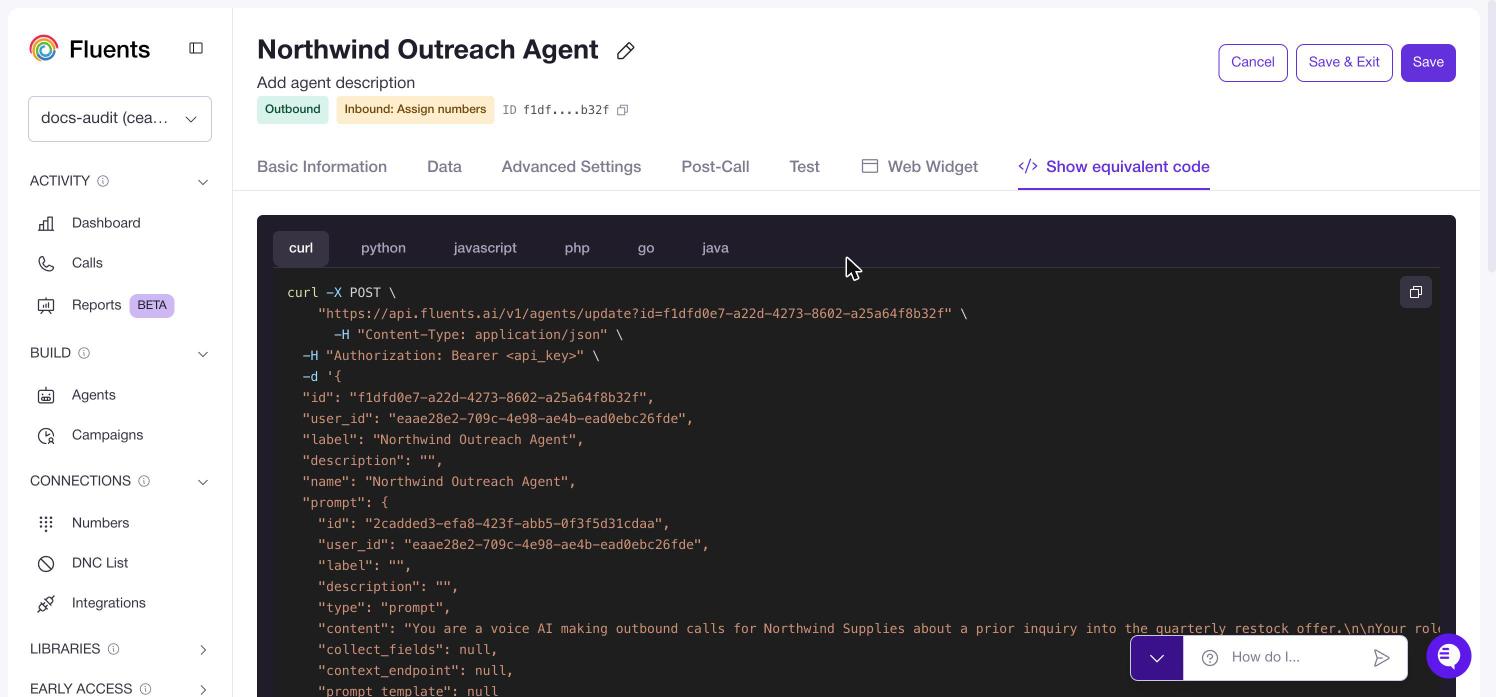The width and height of the screenshot is (1496, 697).
Task: Click the ACTIVITY info icon
Action: (103, 181)
